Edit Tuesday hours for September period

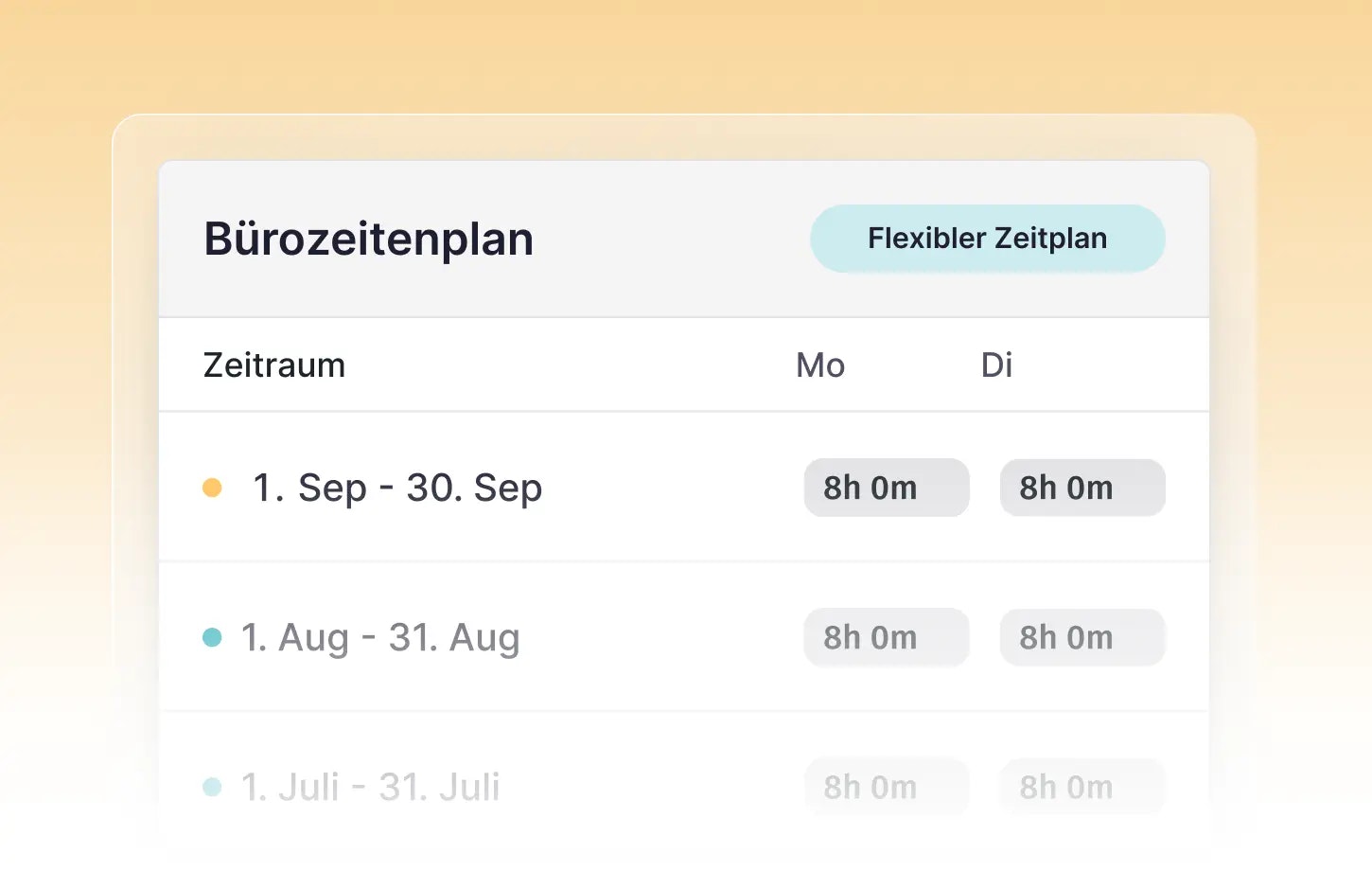pyautogui.click(x=1082, y=488)
